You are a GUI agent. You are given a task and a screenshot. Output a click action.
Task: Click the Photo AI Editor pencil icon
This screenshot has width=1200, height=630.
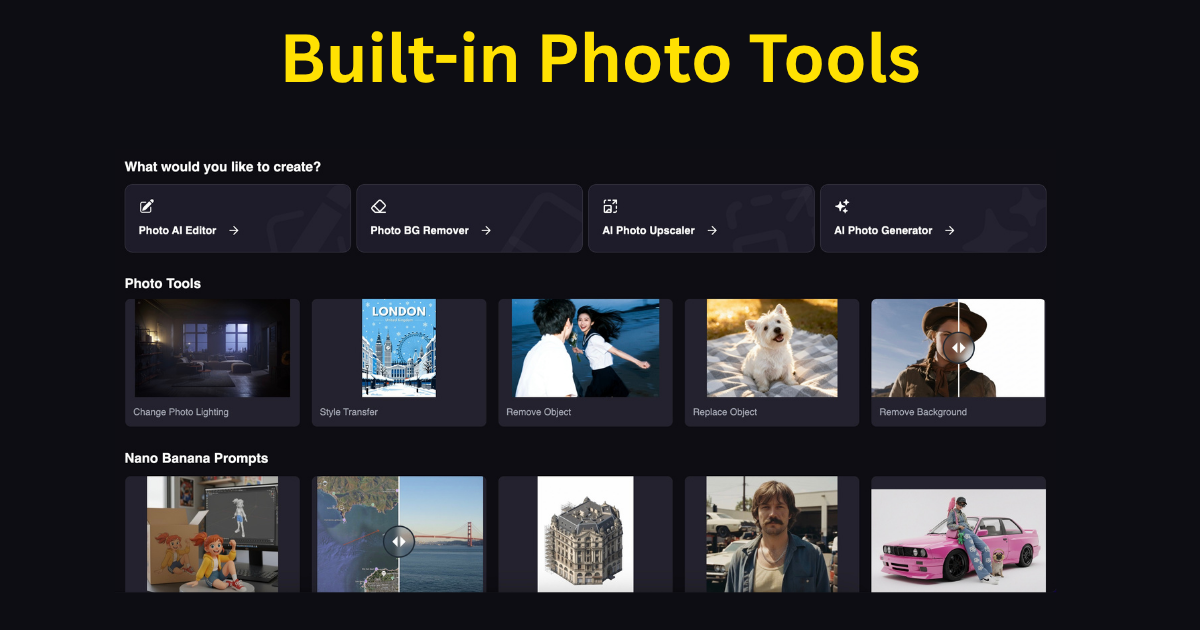pyautogui.click(x=147, y=207)
